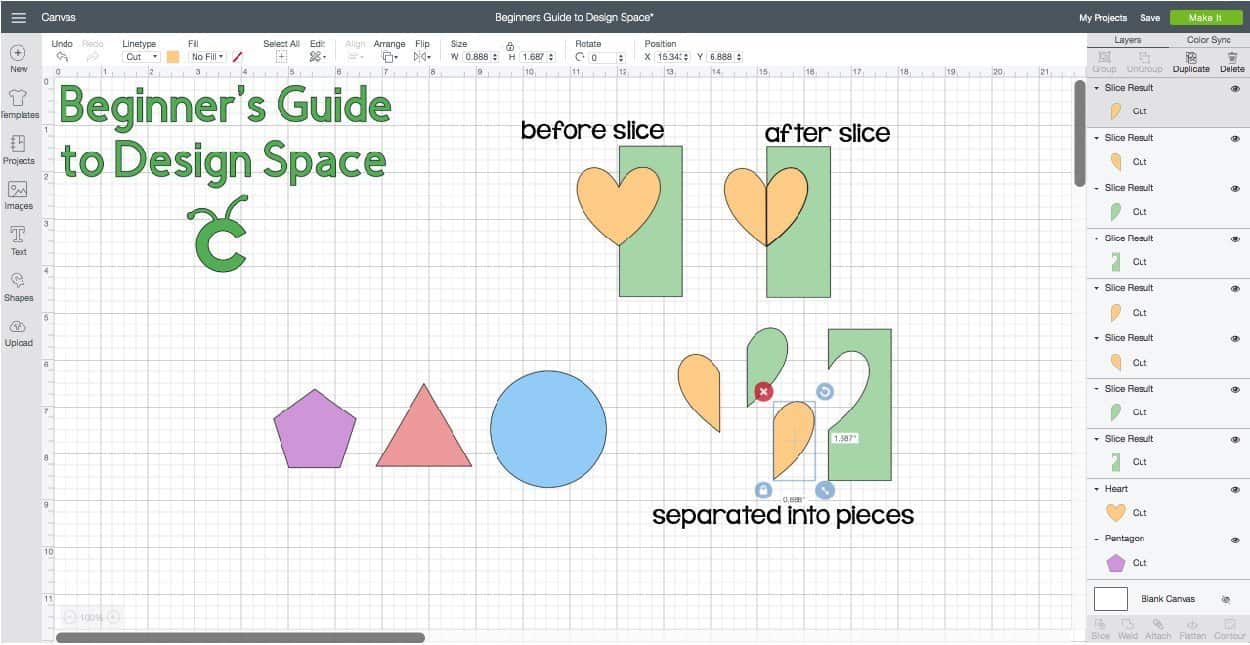Save the project
The width and height of the screenshot is (1250, 645).
1150,18
